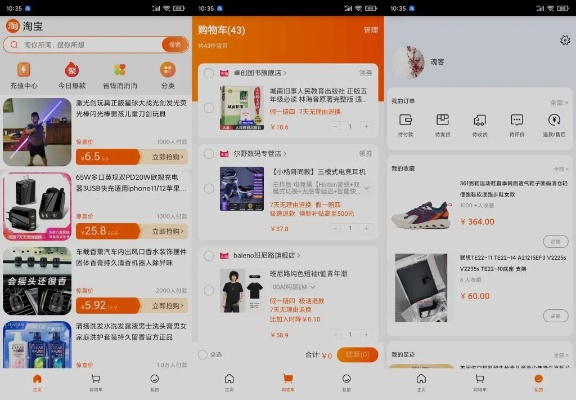Switch to 首页 tab on cart screen

coord(229,382)
